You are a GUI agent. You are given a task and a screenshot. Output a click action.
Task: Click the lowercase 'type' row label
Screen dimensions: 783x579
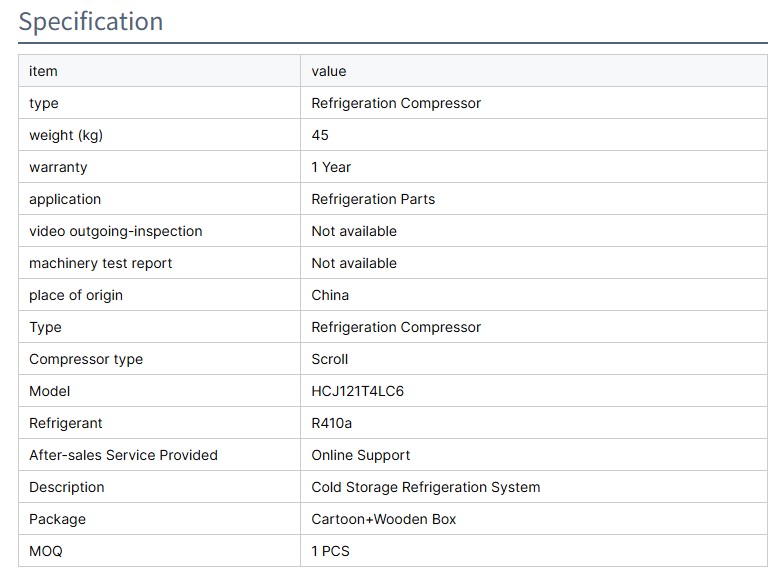point(44,103)
